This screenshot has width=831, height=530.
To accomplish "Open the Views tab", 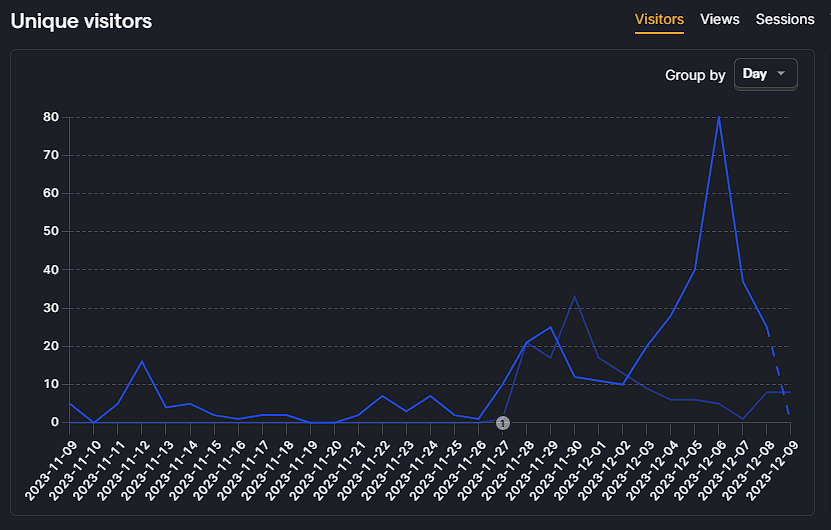I will [x=719, y=20].
